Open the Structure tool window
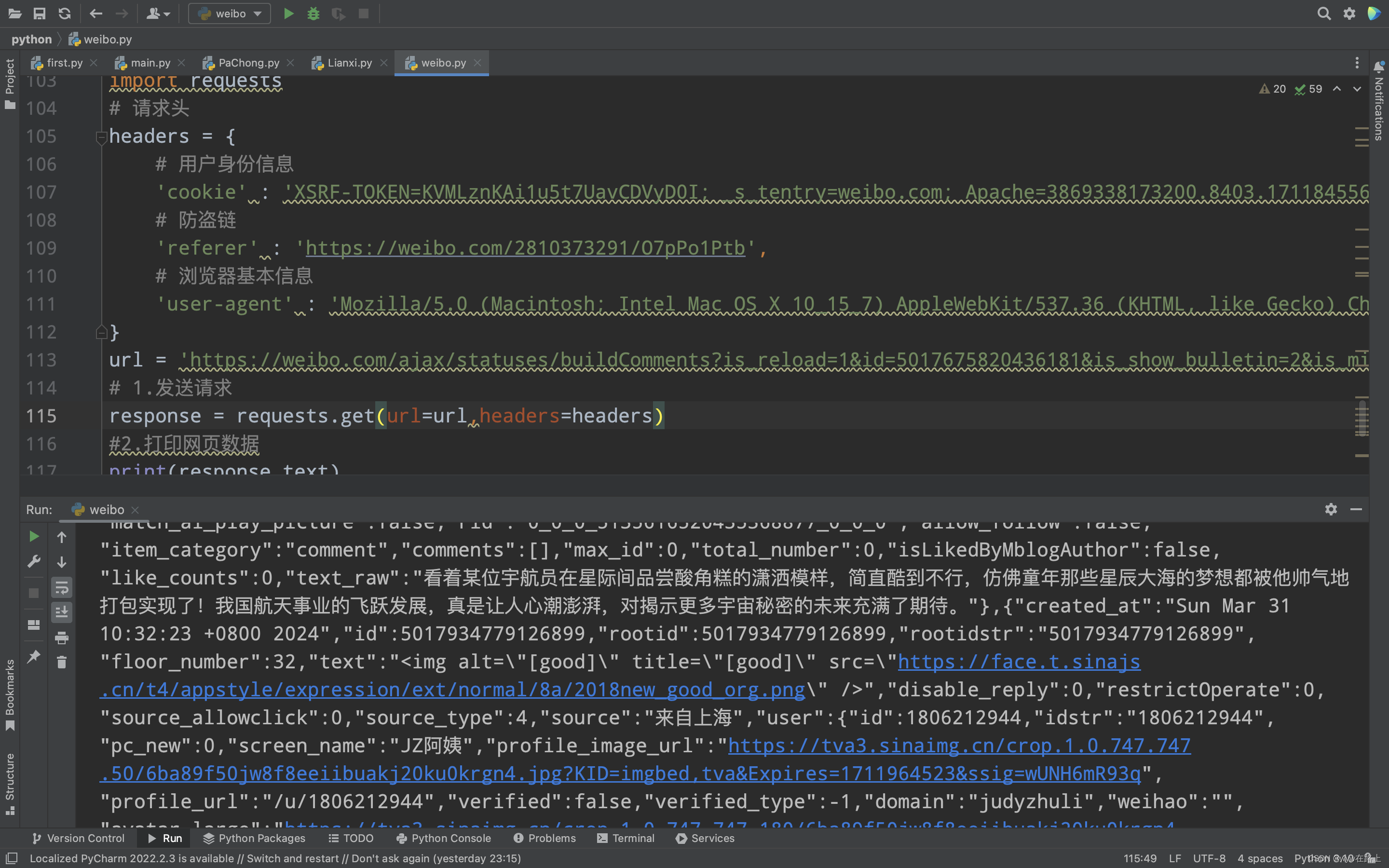Screen dimensions: 1389x868 click(9, 783)
